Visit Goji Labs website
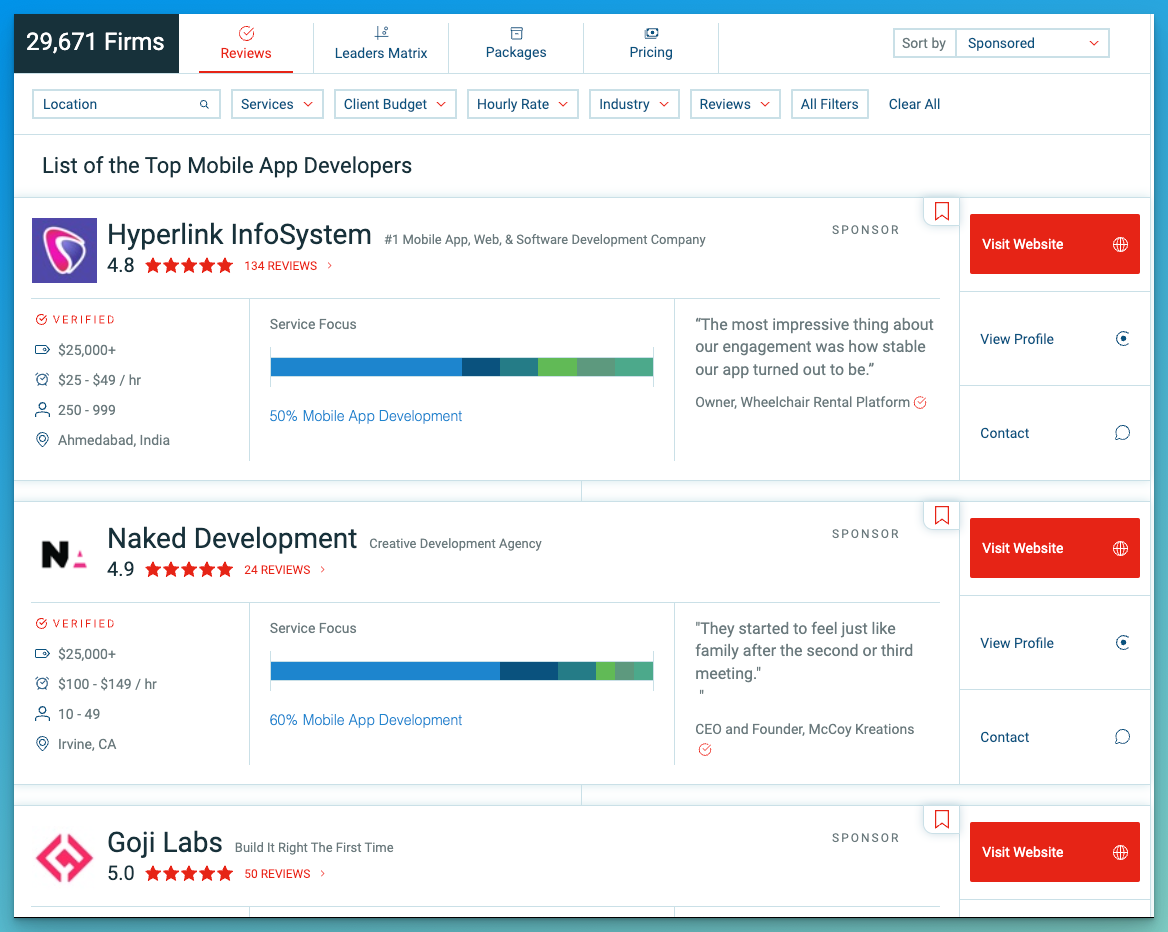This screenshot has height=932, width=1168. (1054, 852)
